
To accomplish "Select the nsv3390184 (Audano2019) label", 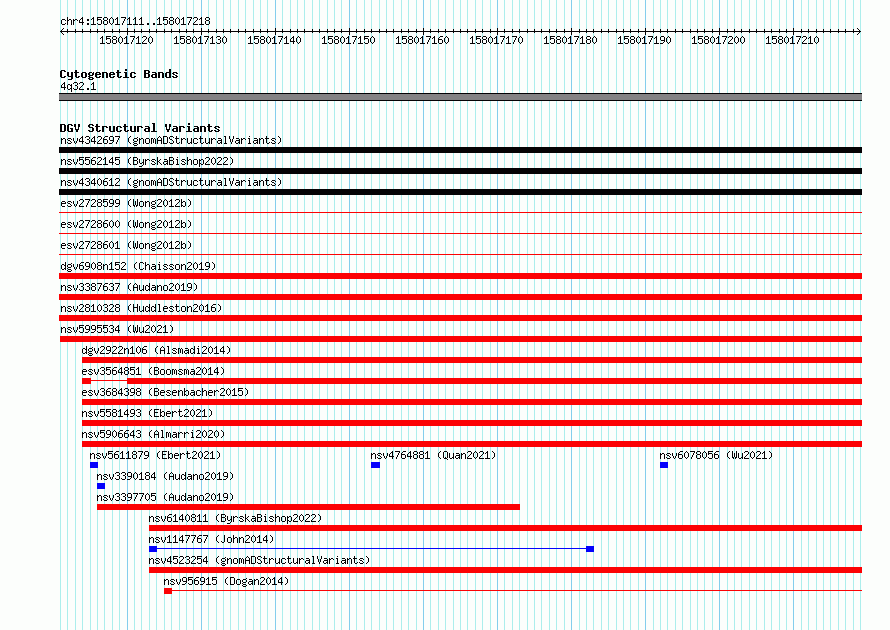I will click(165, 476).
